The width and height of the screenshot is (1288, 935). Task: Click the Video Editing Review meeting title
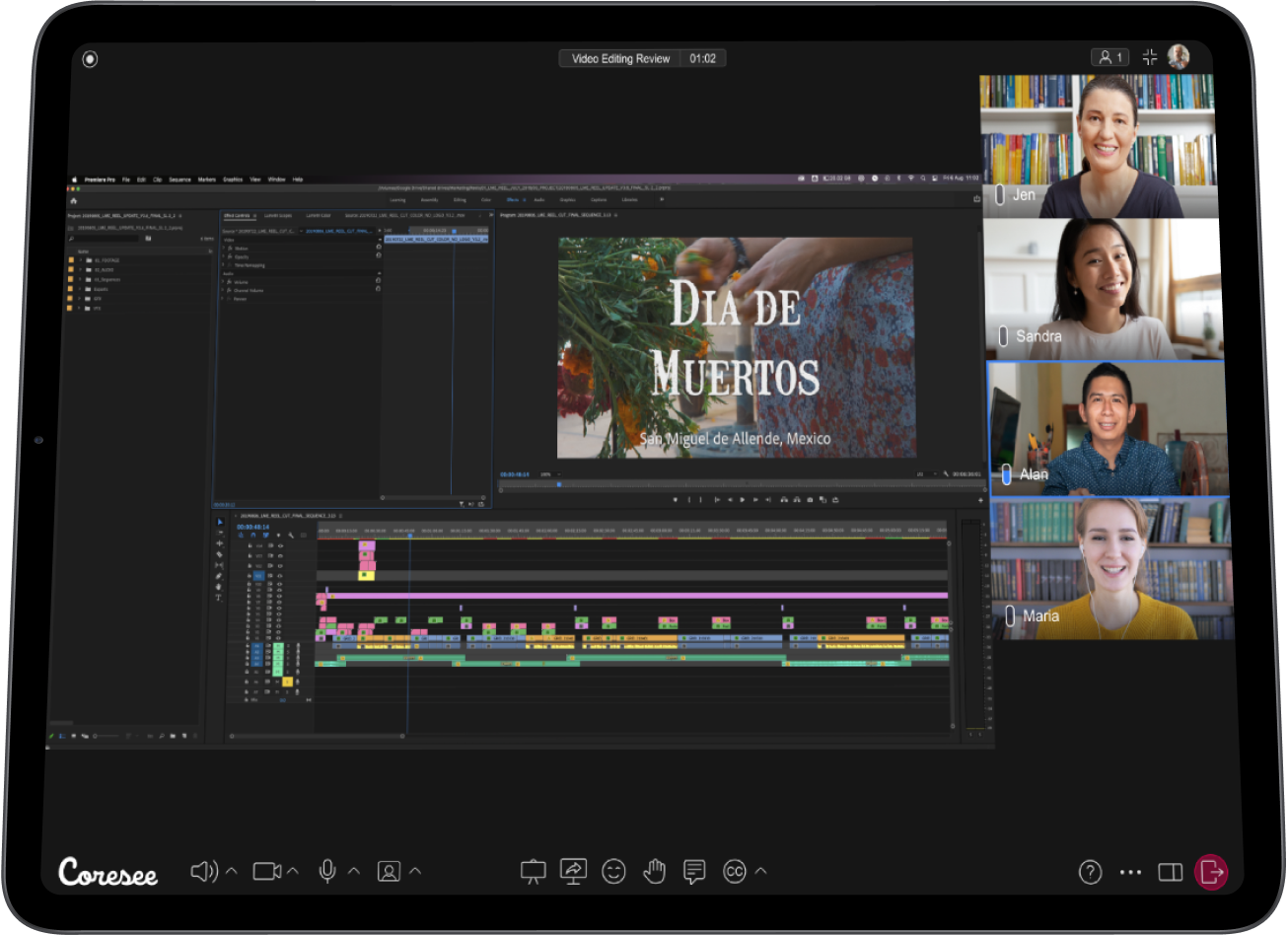620,58
